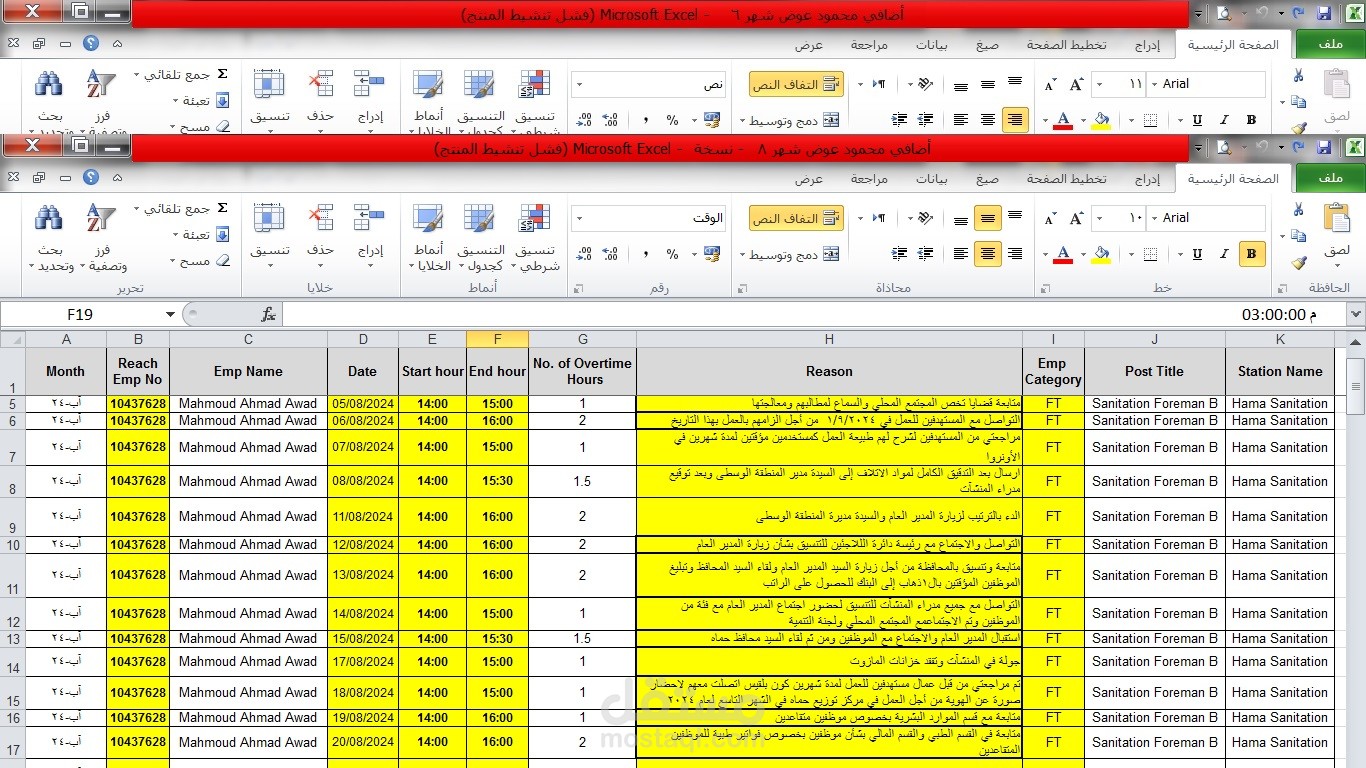
Task: Open the Find & Select menu, month 8 window
Action: click(49, 238)
